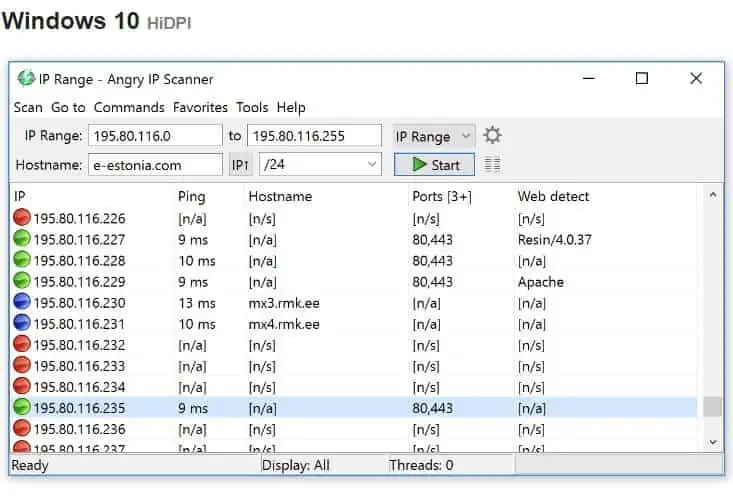This screenshot has height=496, width=733.
Task: Open the Favorites menu
Action: (x=200, y=107)
